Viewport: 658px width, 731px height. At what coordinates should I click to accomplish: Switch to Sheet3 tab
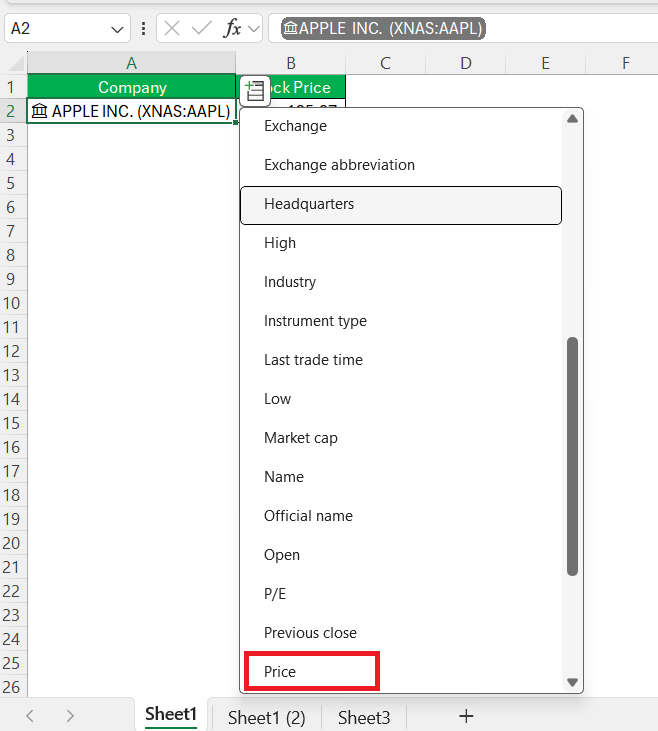tap(364, 717)
